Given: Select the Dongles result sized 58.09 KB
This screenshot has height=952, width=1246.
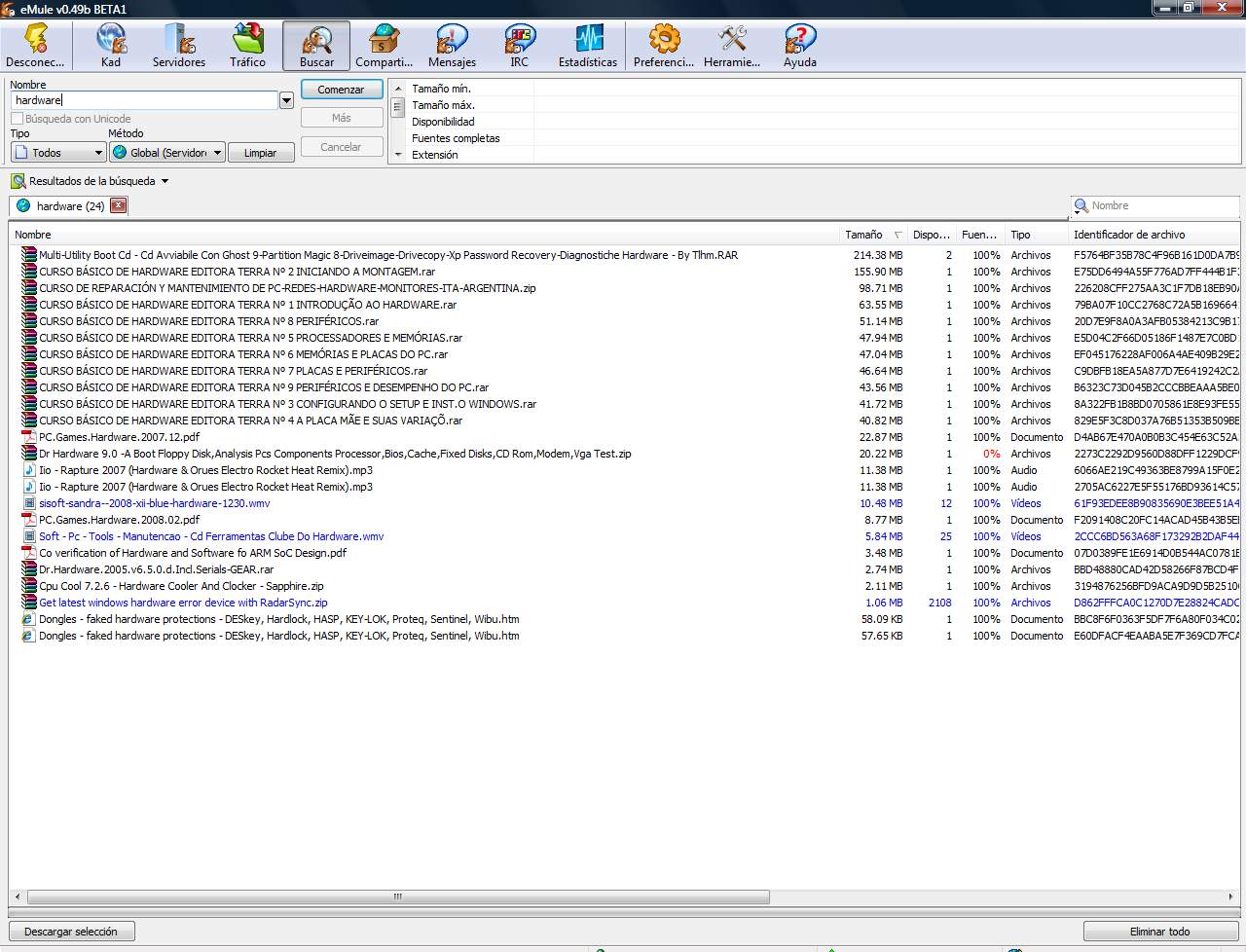Looking at the screenshot, I should tap(625, 619).
